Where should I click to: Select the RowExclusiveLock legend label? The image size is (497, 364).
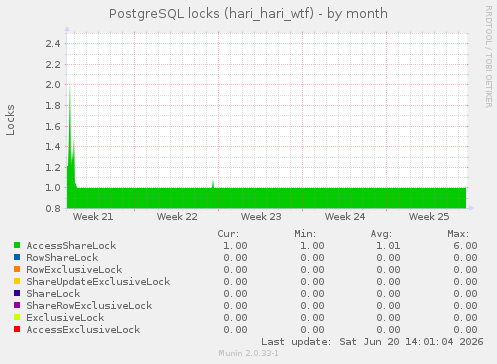tap(74, 270)
